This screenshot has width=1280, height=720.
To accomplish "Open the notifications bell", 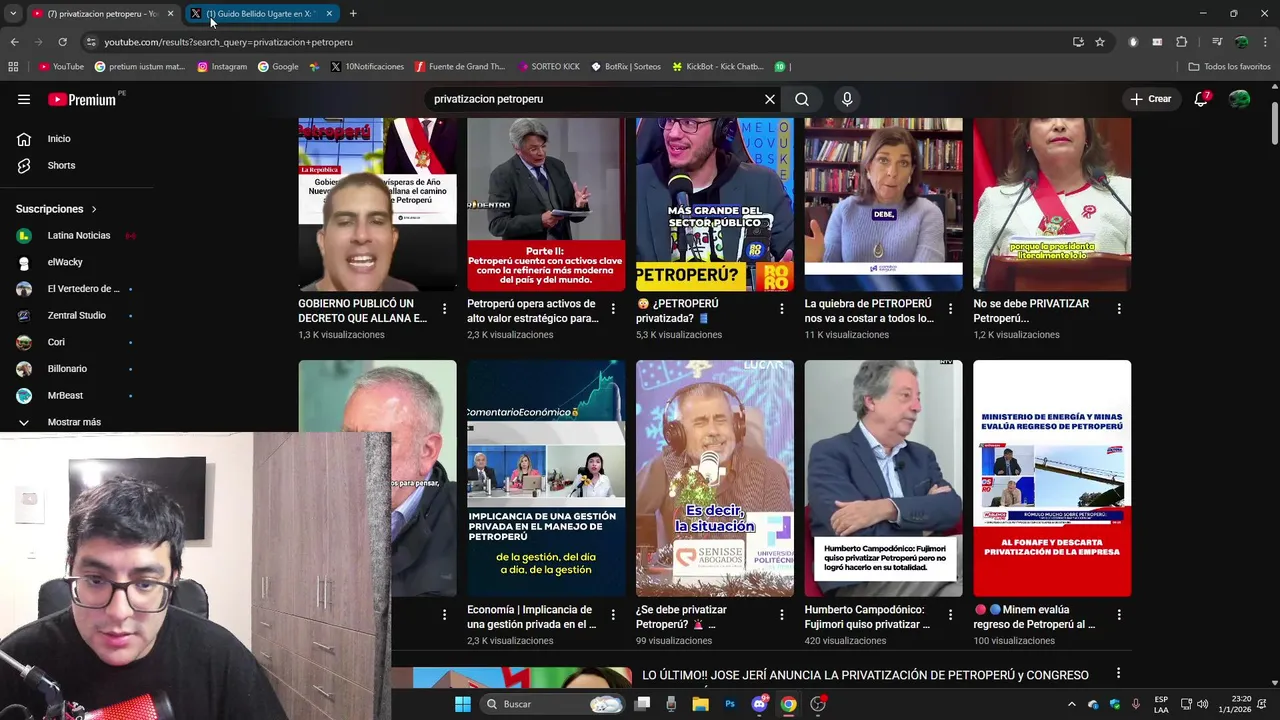I will (x=1201, y=99).
